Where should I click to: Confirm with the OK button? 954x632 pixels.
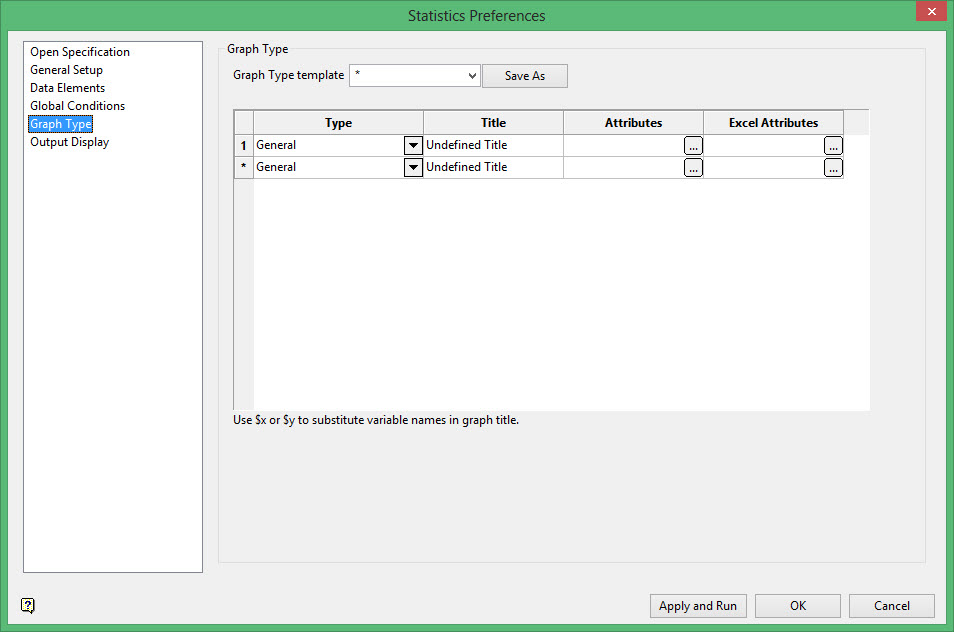pos(797,606)
